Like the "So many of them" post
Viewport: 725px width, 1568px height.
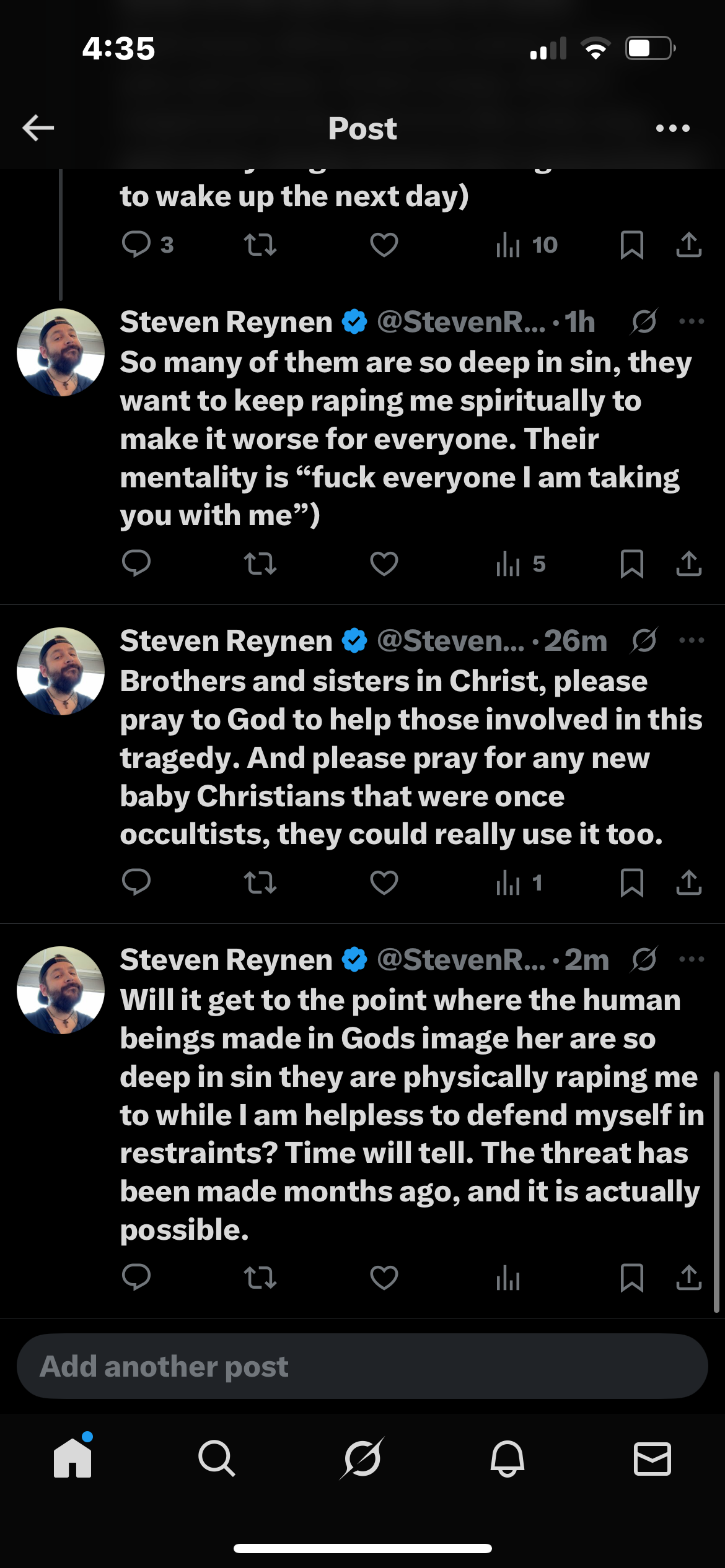384,564
